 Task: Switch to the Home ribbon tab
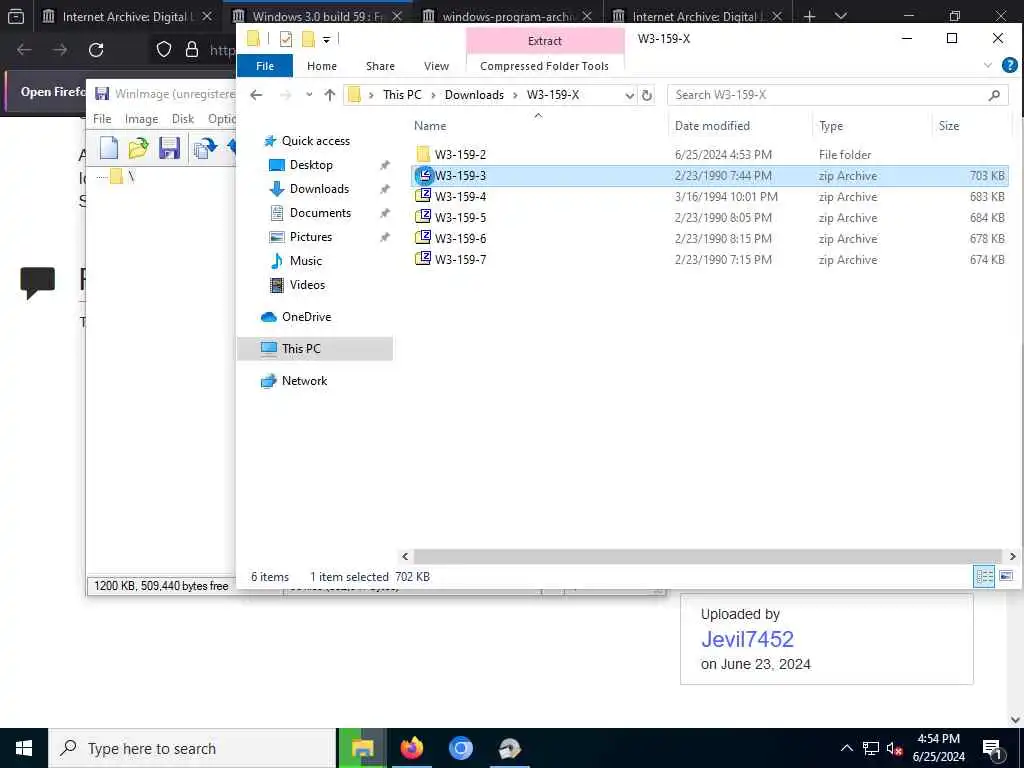click(x=322, y=66)
